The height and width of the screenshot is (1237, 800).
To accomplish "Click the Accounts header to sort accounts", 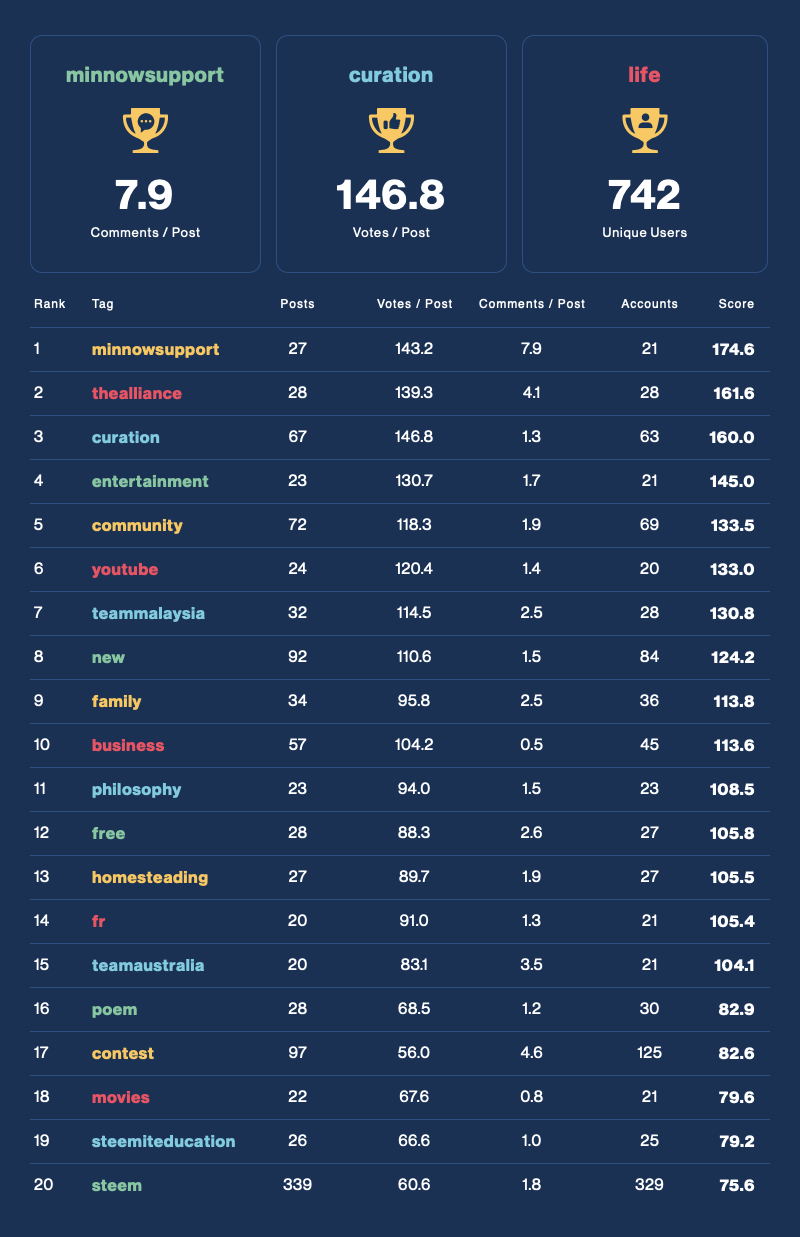I will pyautogui.click(x=649, y=304).
